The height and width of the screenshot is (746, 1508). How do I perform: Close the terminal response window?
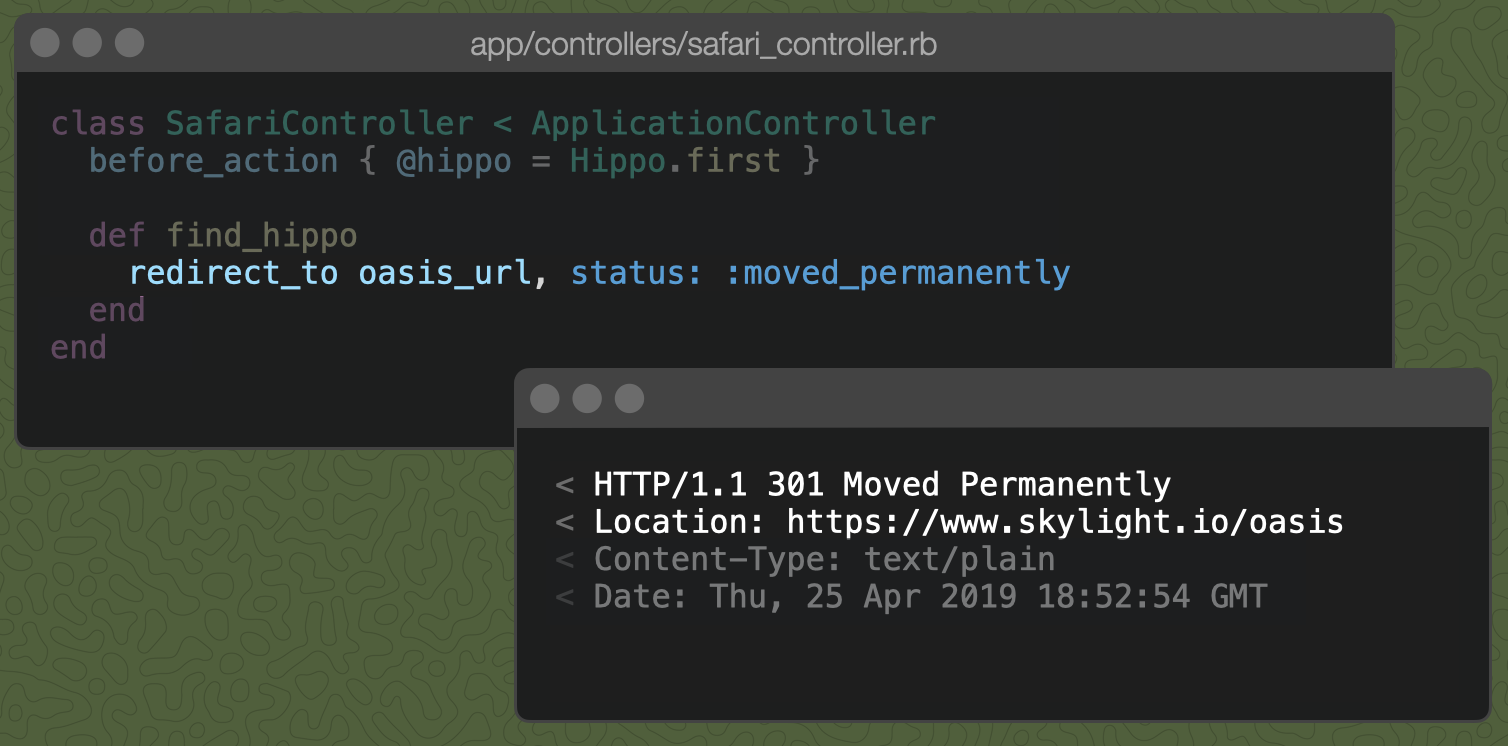coord(545,398)
